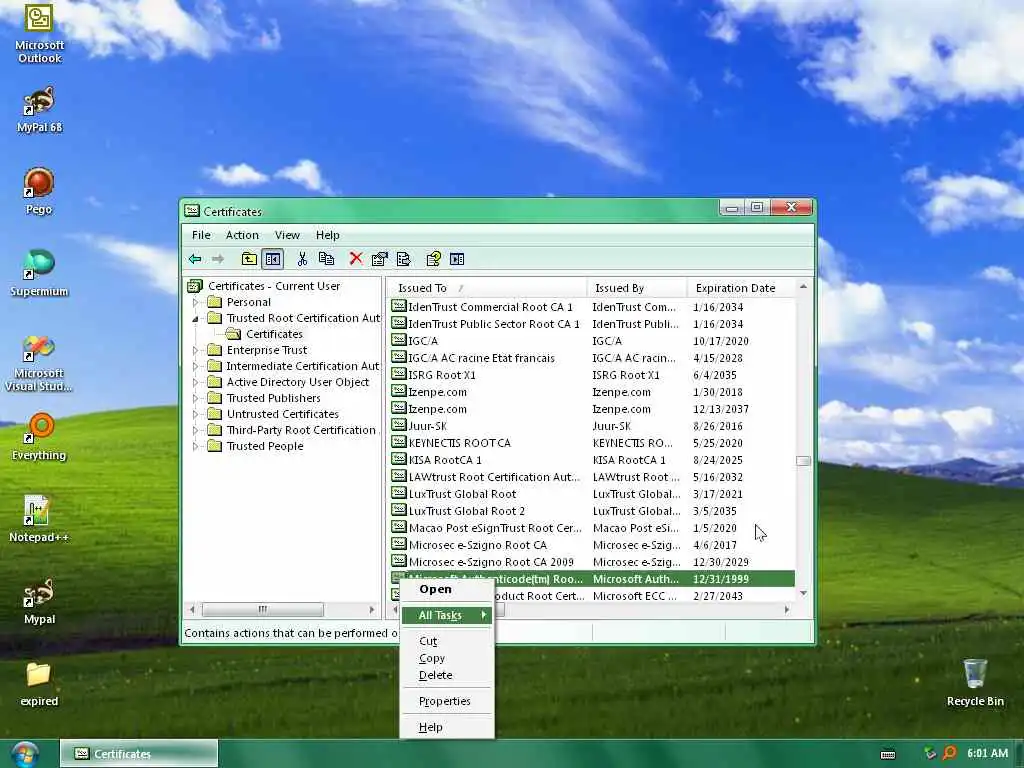
Task: Click the Export List toolbar icon
Action: pyautogui.click(x=404, y=259)
